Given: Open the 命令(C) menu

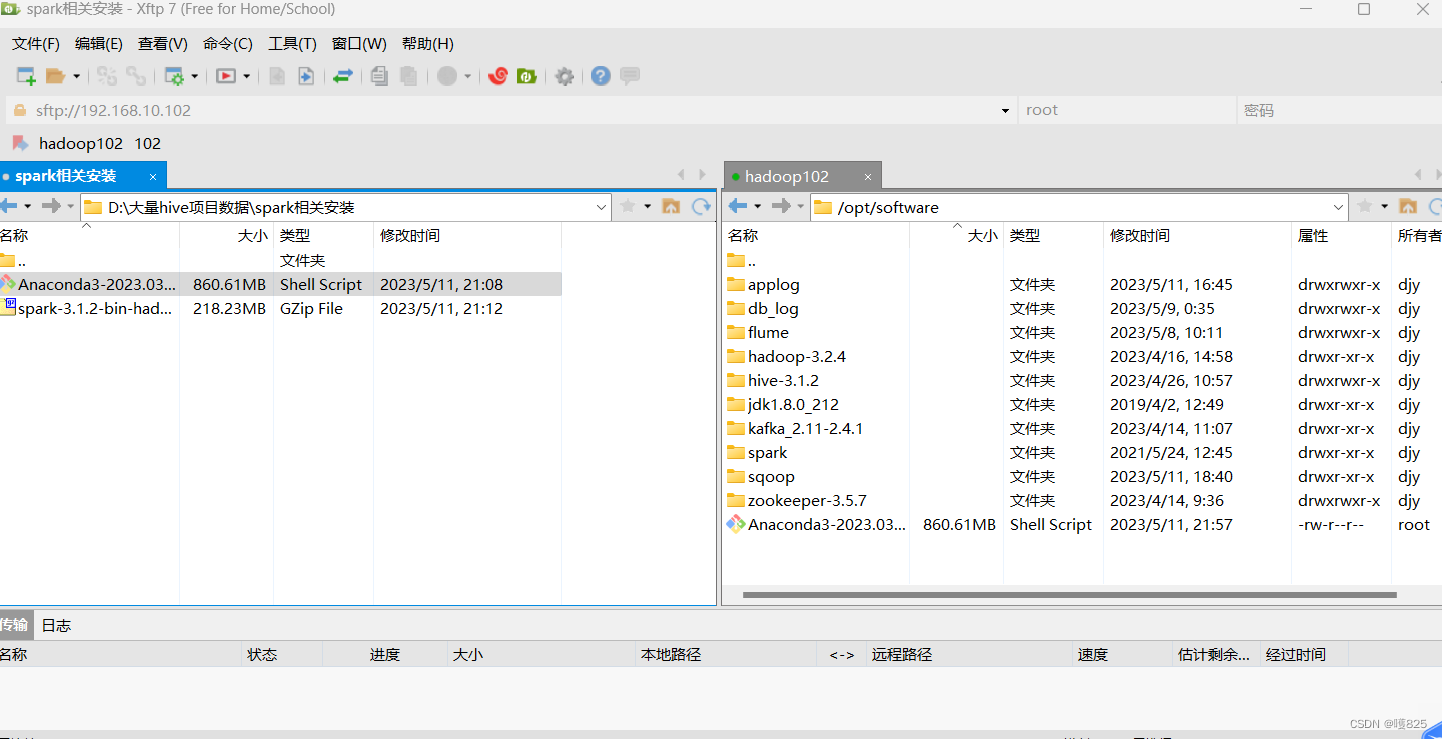Looking at the screenshot, I should 228,44.
